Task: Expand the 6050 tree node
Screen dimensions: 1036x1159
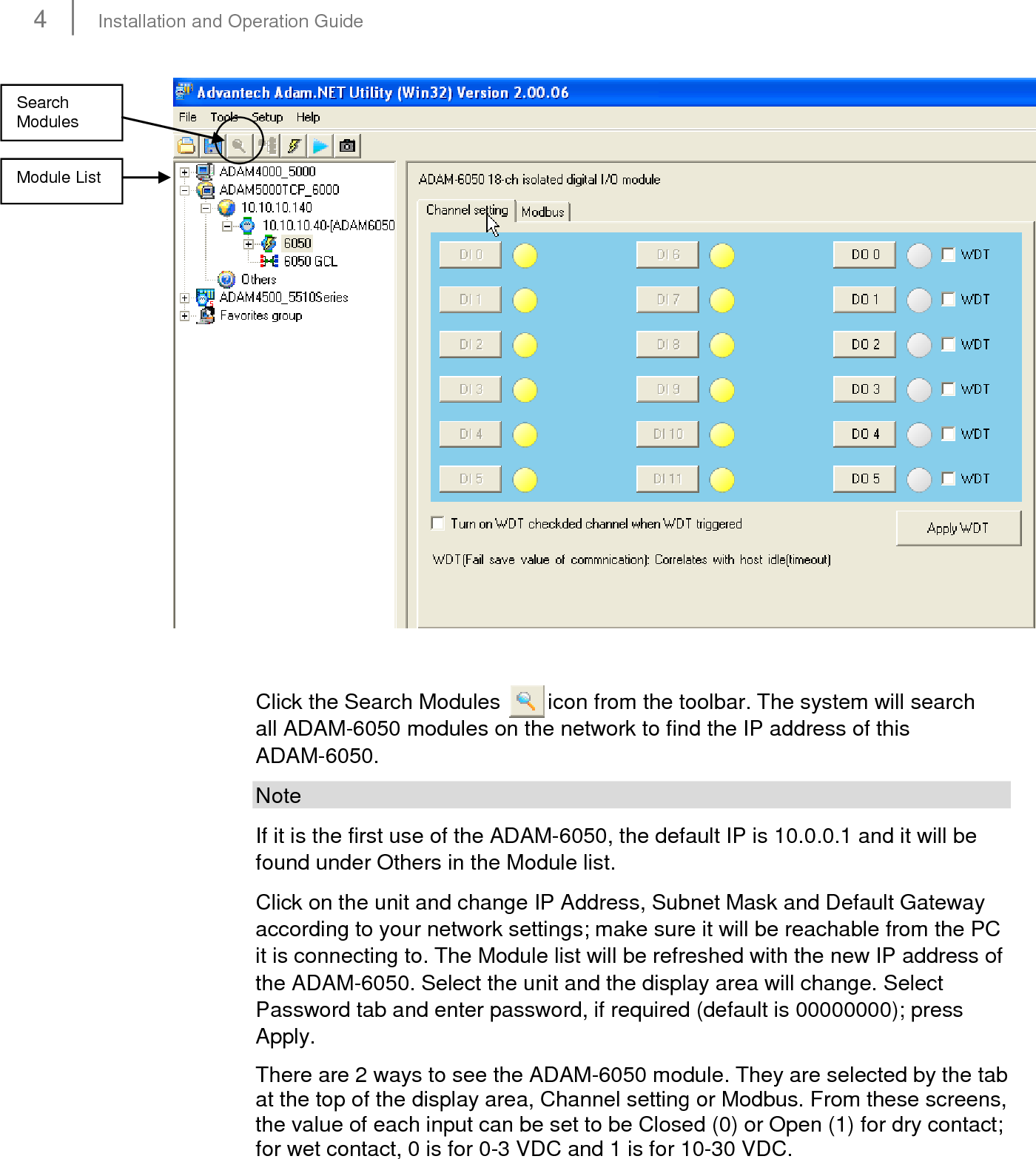Action: click(248, 243)
